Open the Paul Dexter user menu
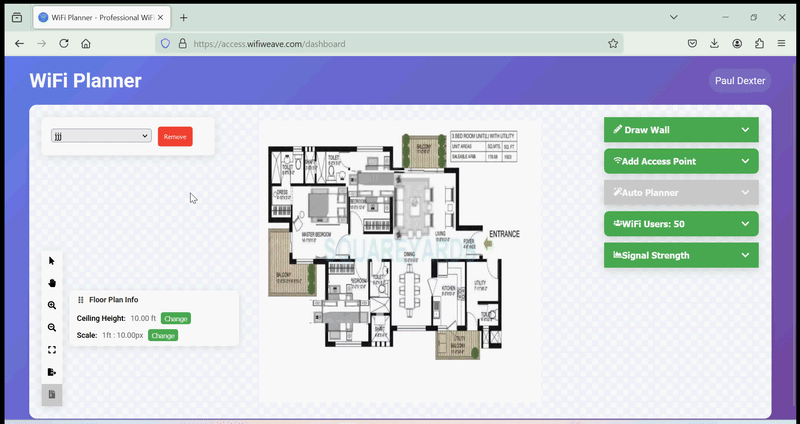The width and height of the screenshot is (800, 424). (740, 81)
